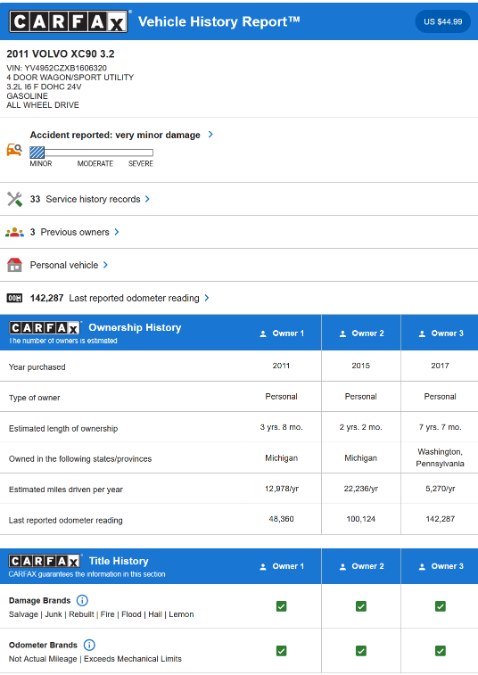478x675 pixels.
Task: Select Owner 1 column in Title History
Action: (282, 567)
